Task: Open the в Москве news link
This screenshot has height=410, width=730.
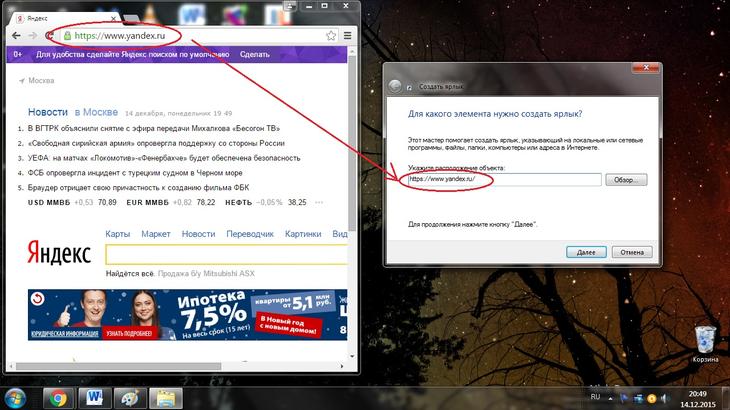Action: coord(96,112)
